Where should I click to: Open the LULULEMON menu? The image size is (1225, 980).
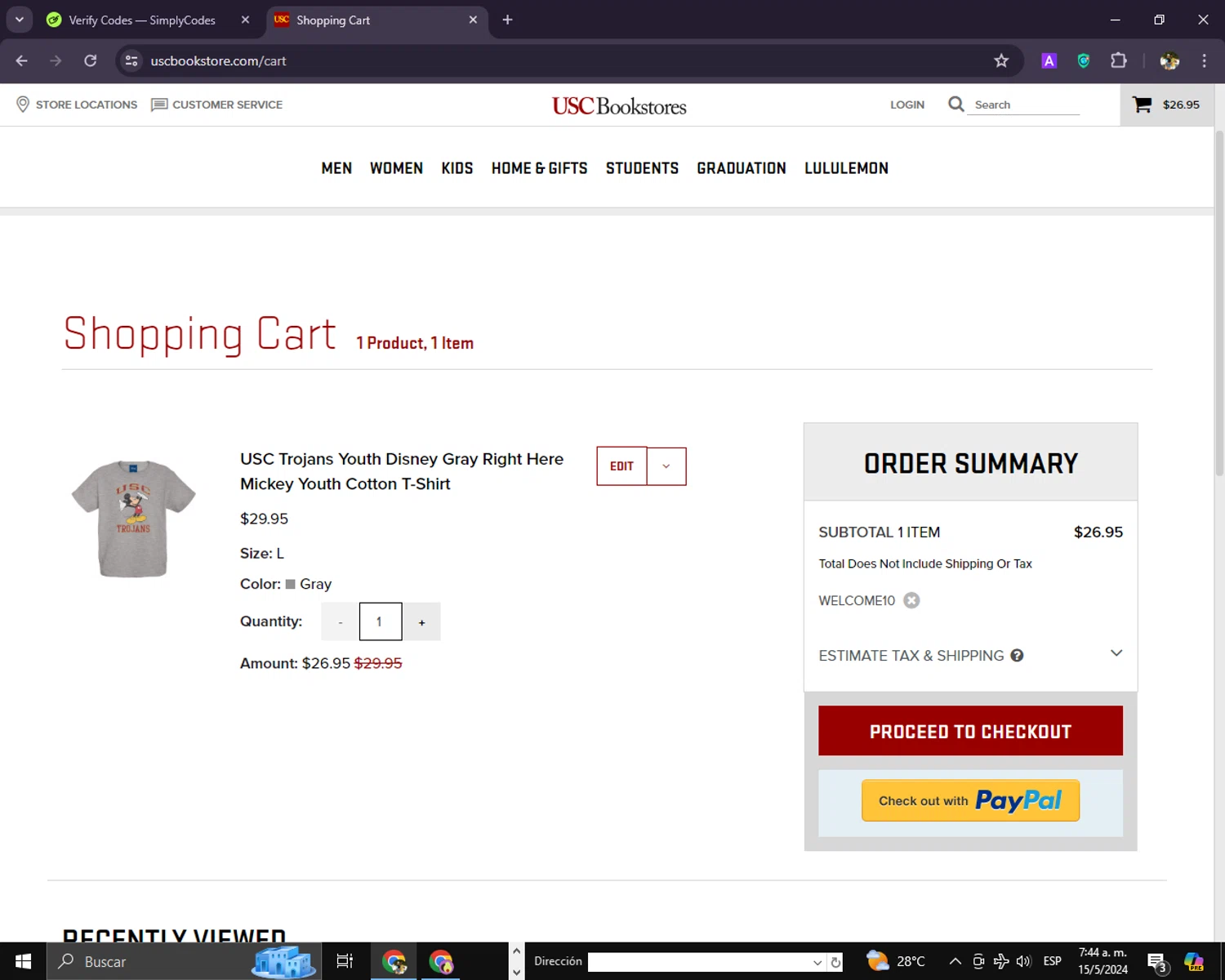846,168
